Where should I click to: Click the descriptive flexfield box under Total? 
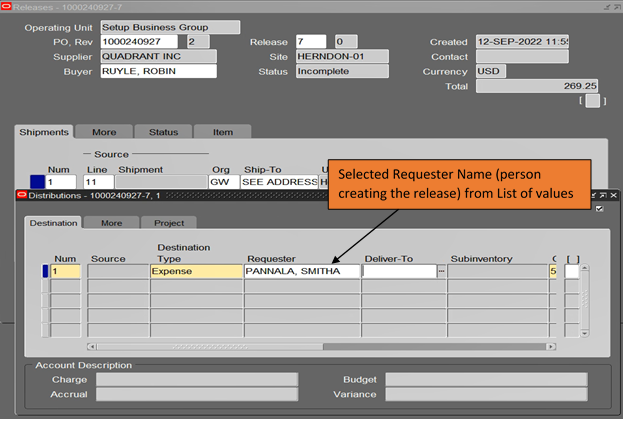coord(593,101)
